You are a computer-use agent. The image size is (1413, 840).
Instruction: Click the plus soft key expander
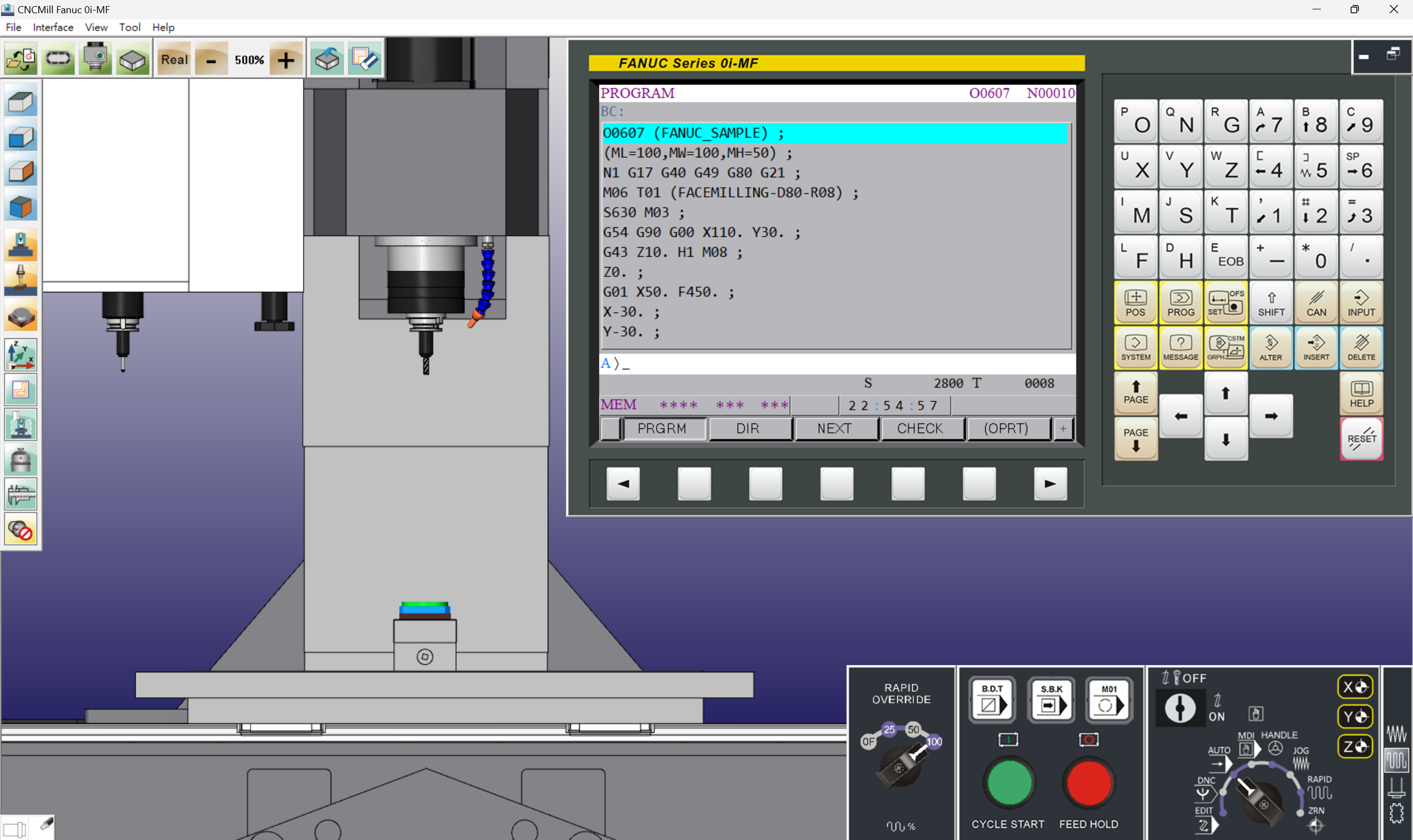(1063, 428)
